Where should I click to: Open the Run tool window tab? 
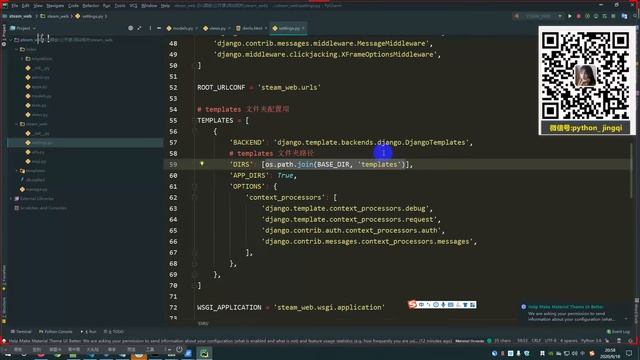(89, 332)
